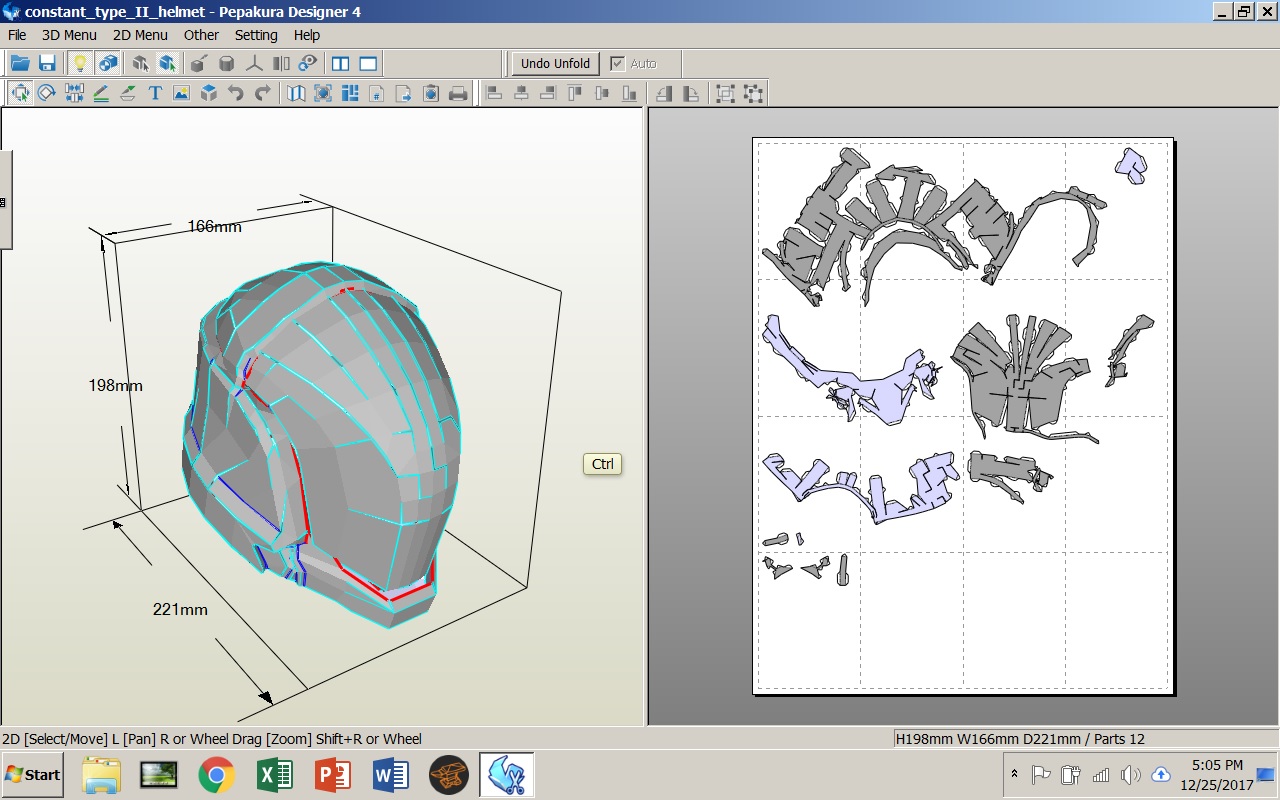Click the folded map pattern icon
The image size is (1280, 800).
pos(296,93)
